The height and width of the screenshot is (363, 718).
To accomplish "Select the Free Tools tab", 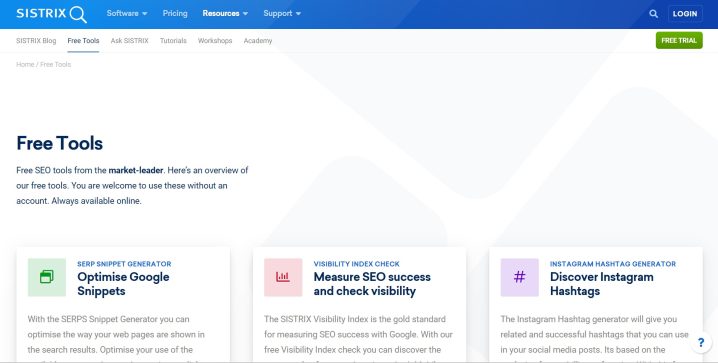I will coord(83,41).
